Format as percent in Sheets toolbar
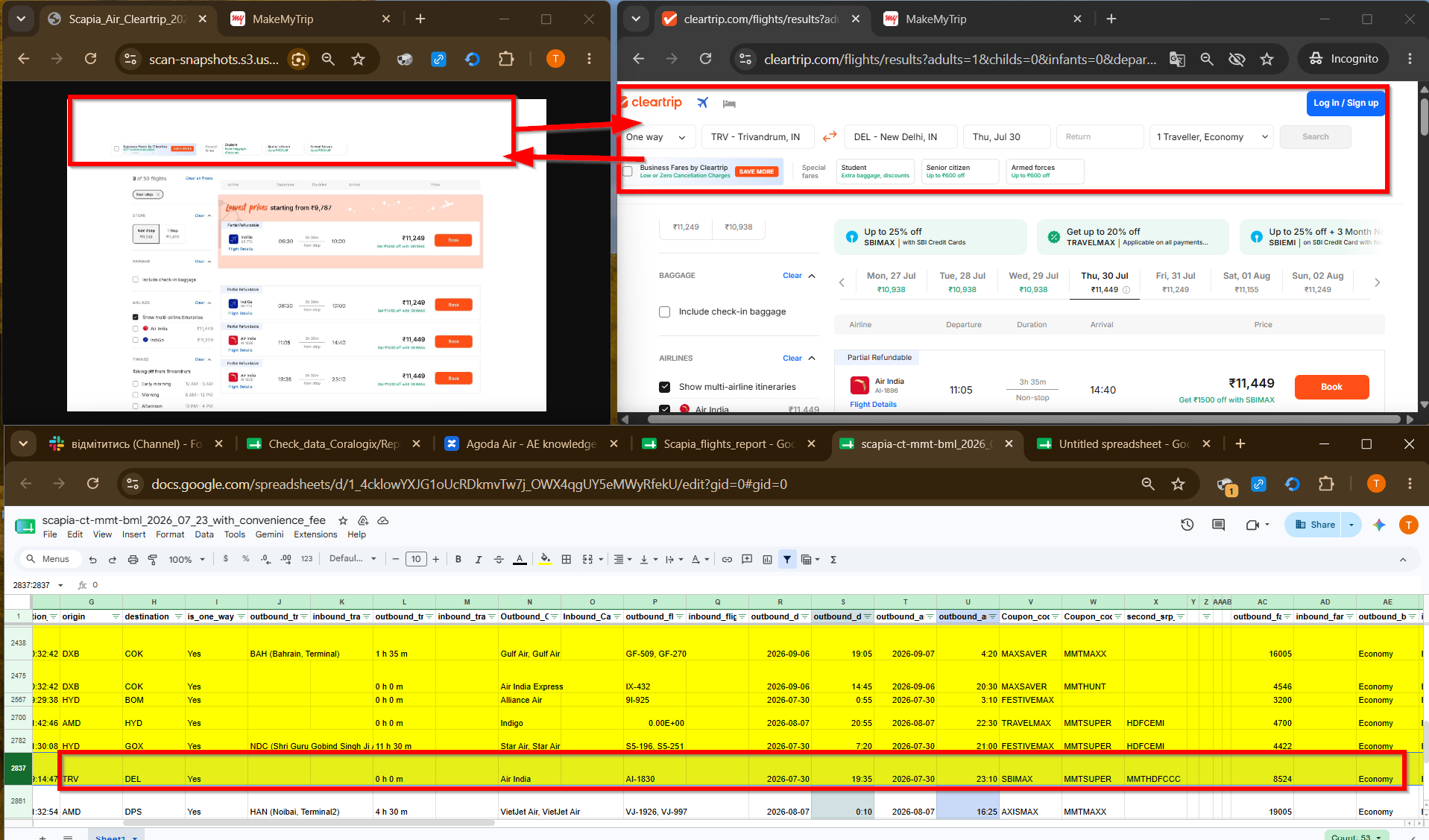 pyautogui.click(x=246, y=559)
